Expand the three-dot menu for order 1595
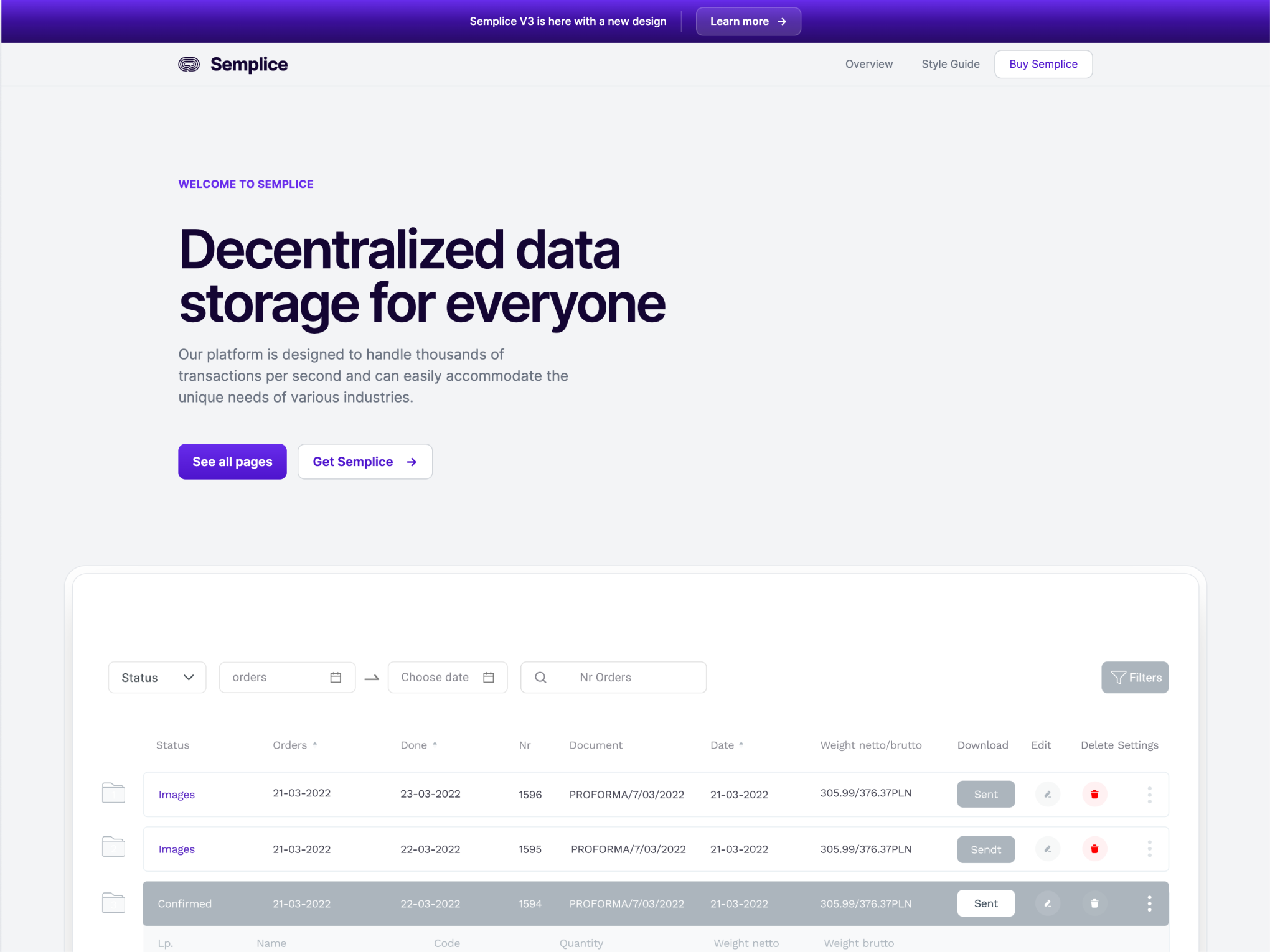1270x952 pixels. (1150, 848)
